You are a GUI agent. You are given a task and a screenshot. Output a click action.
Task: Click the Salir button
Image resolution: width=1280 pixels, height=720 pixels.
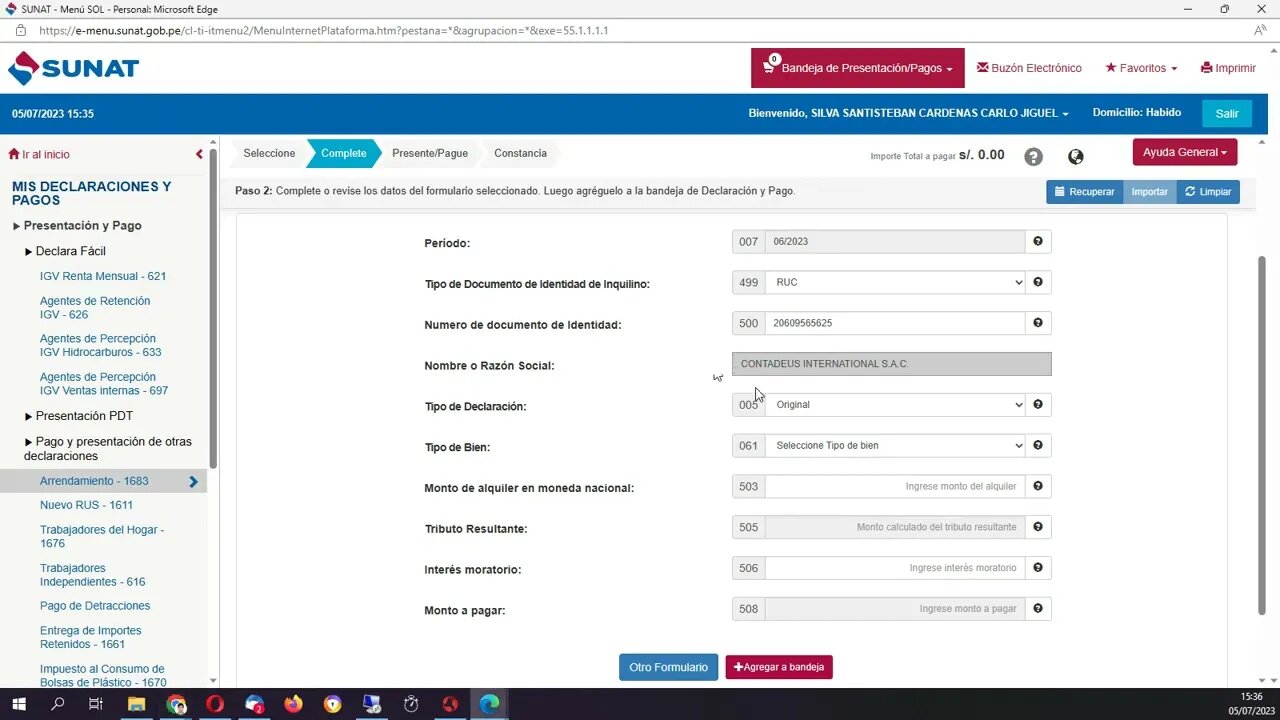[x=1227, y=113]
